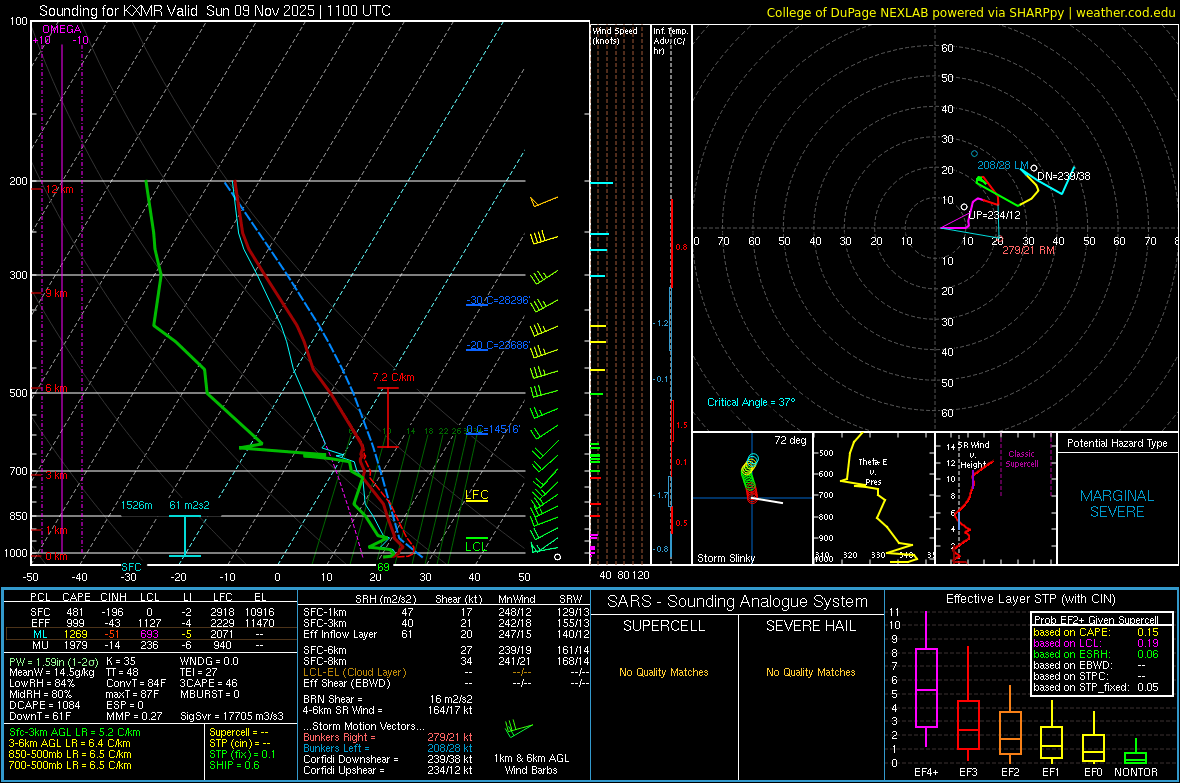The image size is (1180, 783).
Task: Click the "61 m2s2" inflow SRH value
Action: point(189,505)
